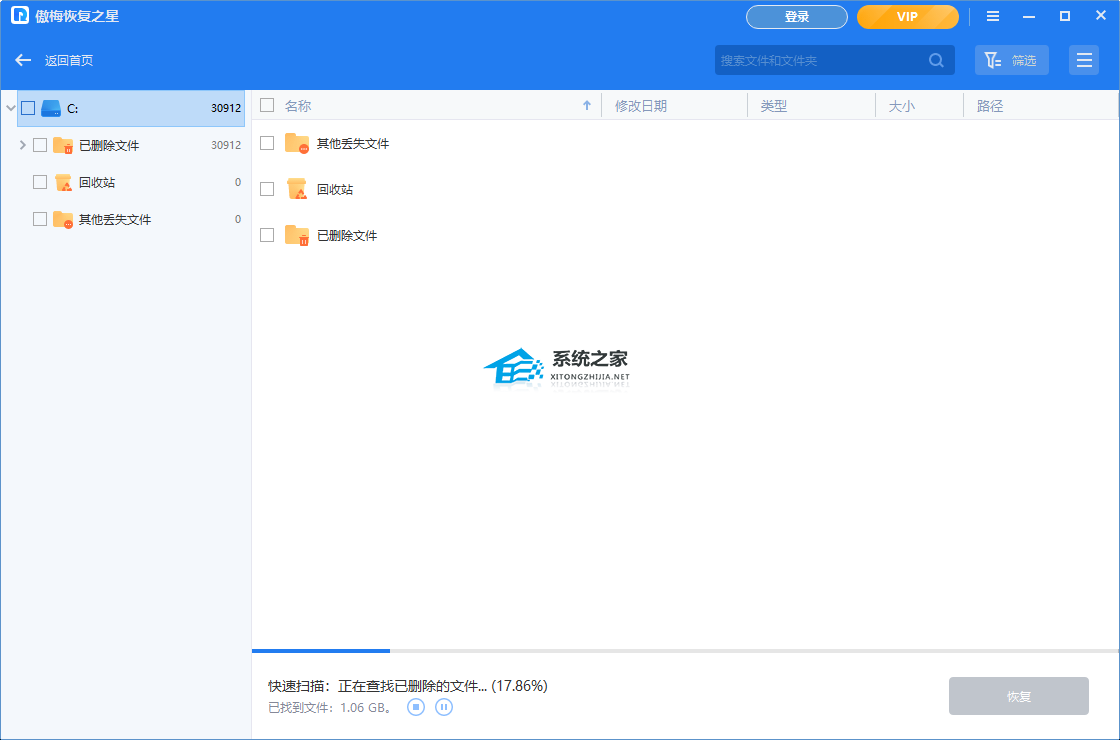Click the 恢复 recover button
This screenshot has height=740, width=1120.
click(x=1019, y=696)
